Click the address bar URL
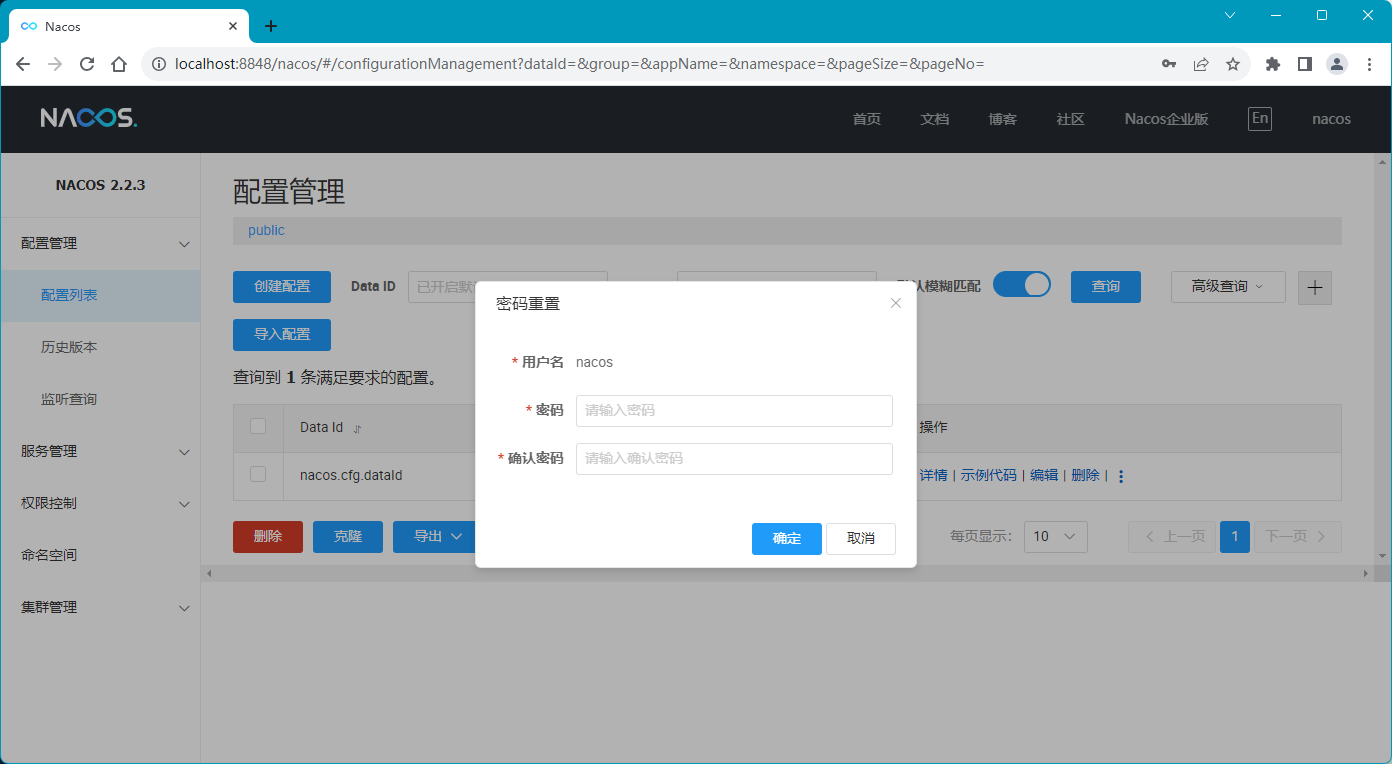This screenshot has width=1392, height=764. coord(580,64)
